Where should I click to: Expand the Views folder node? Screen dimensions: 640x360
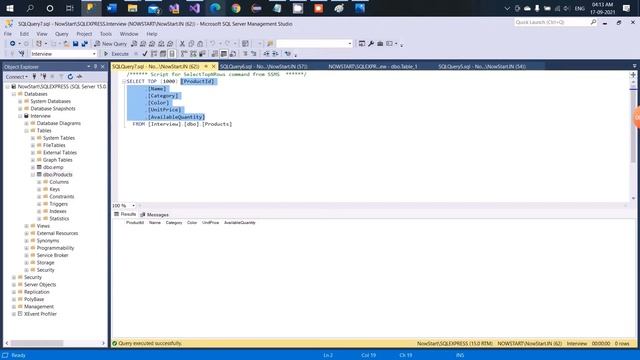point(27,226)
